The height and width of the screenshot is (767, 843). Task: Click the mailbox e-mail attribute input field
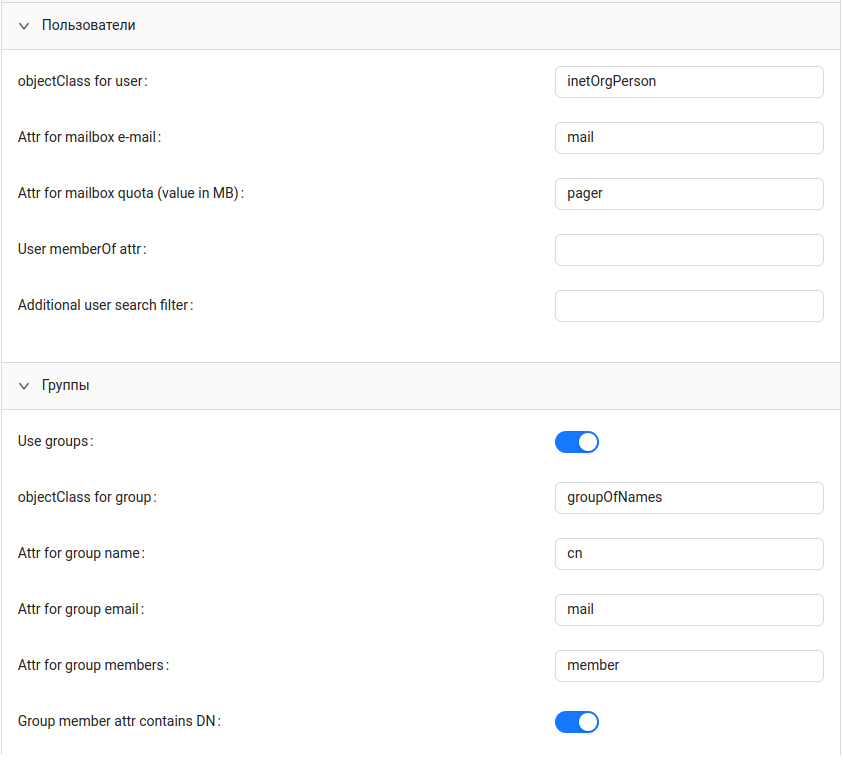pos(689,138)
